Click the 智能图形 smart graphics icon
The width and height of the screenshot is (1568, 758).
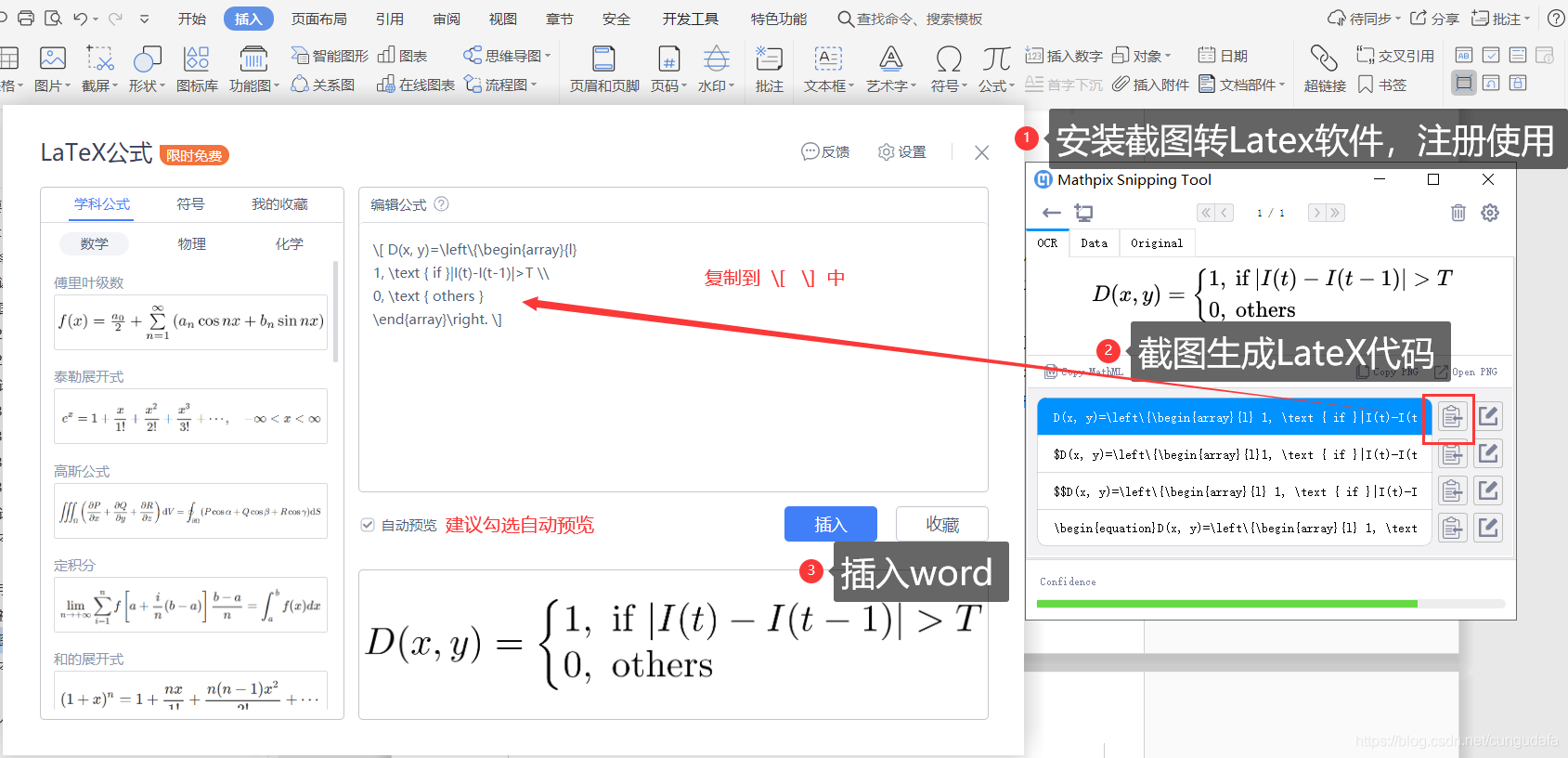[x=300, y=56]
